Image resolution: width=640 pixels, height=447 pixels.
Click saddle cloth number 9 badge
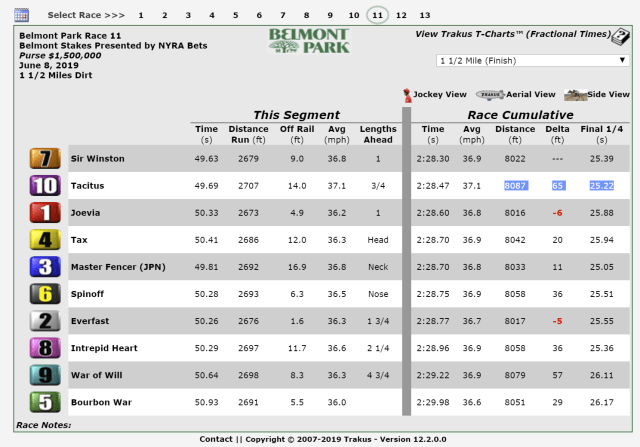(x=45, y=375)
